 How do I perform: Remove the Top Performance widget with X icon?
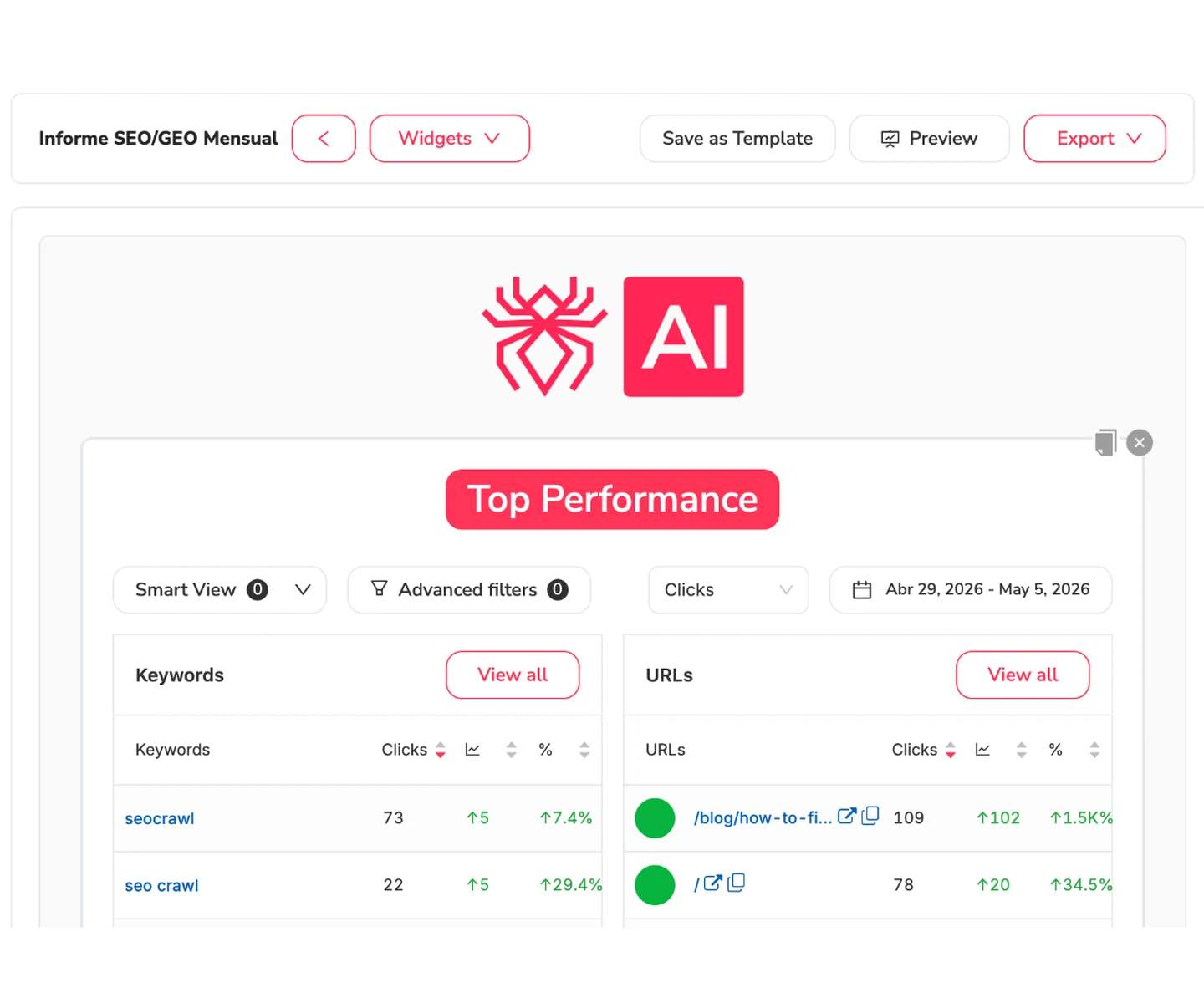[1140, 442]
